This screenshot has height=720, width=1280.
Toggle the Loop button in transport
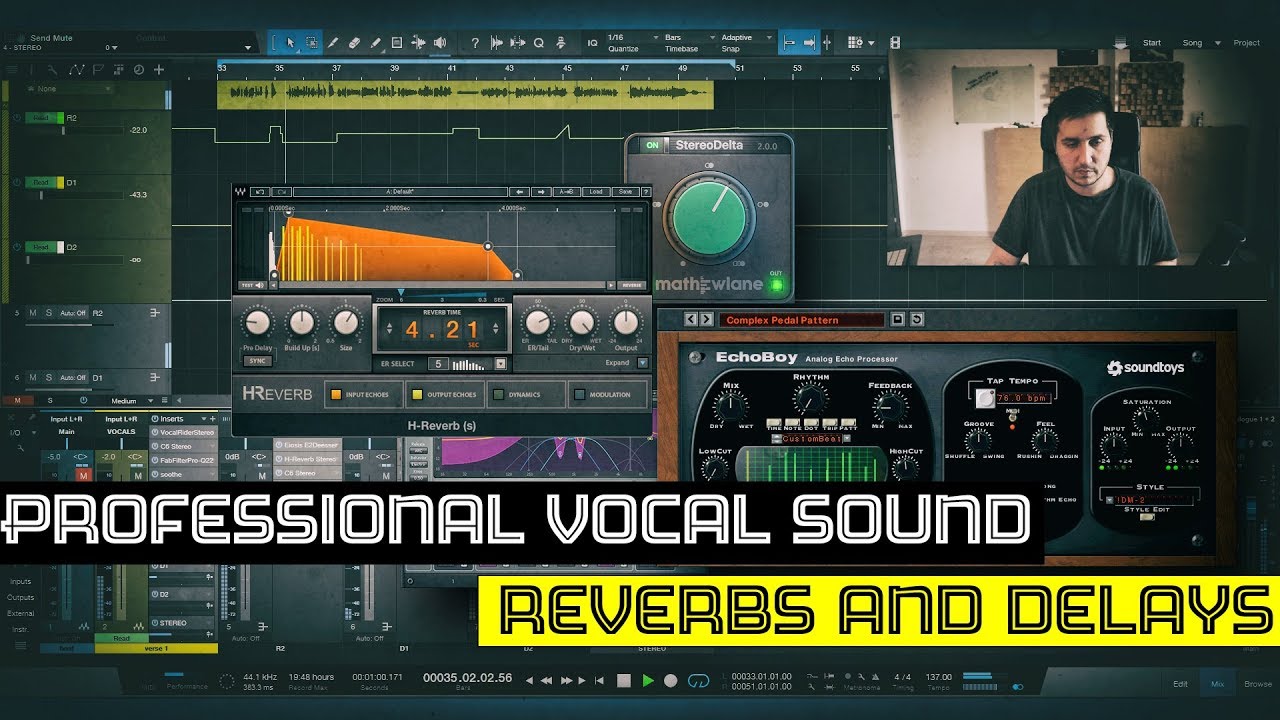[699, 681]
